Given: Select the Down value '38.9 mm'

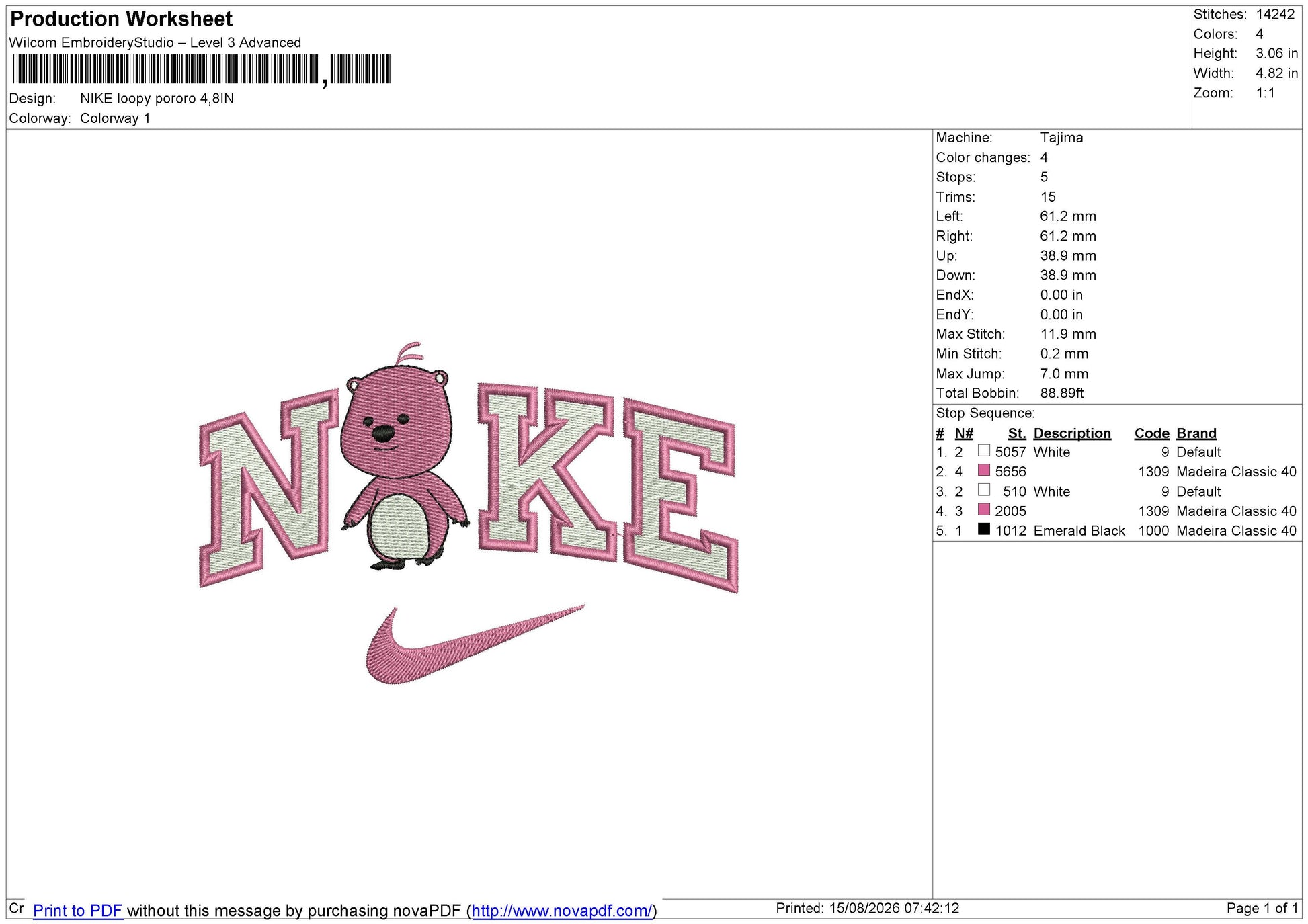Looking at the screenshot, I should (x=1068, y=276).
